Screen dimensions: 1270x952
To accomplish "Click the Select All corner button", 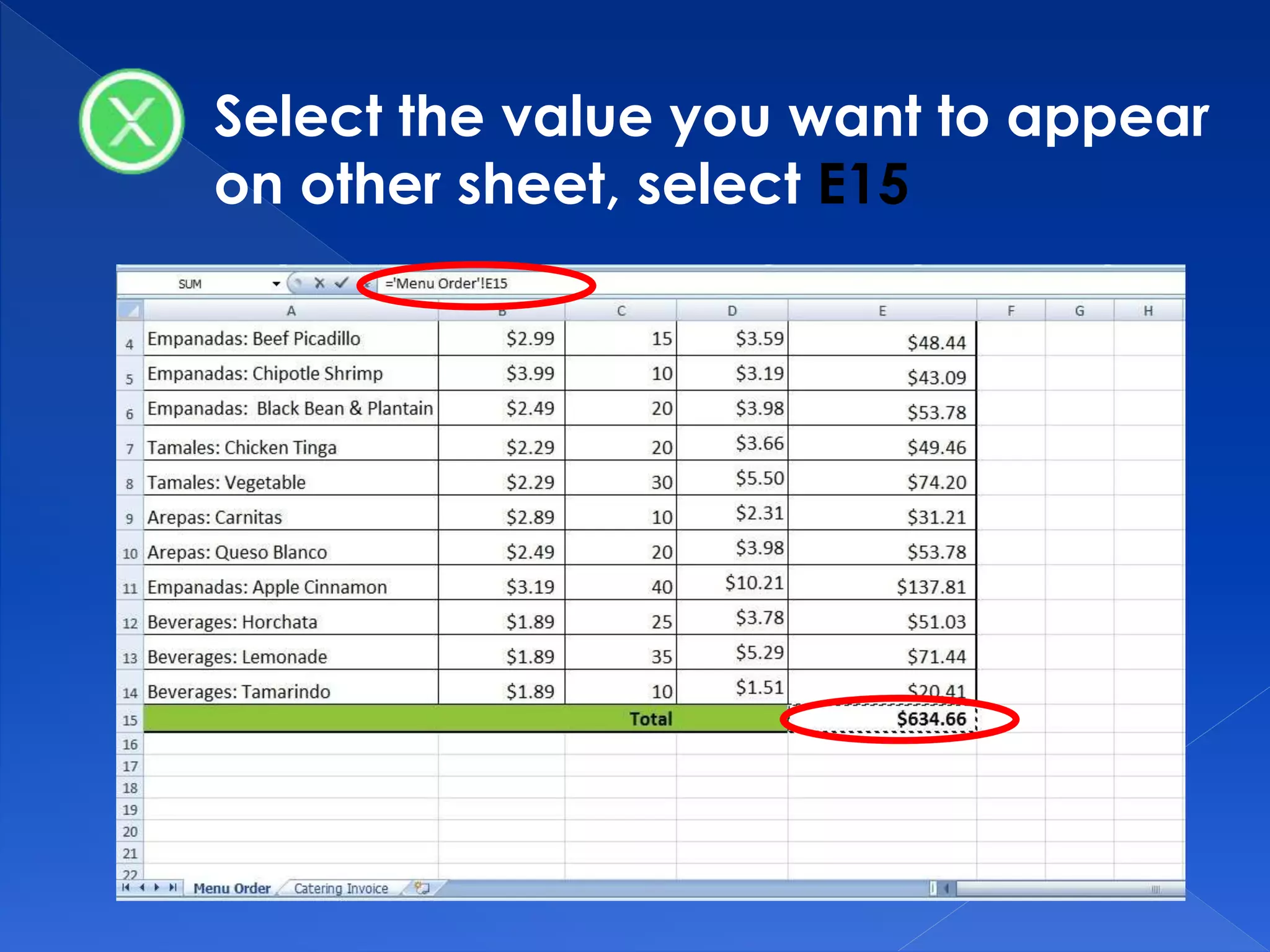I will pyautogui.click(x=130, y=310).
